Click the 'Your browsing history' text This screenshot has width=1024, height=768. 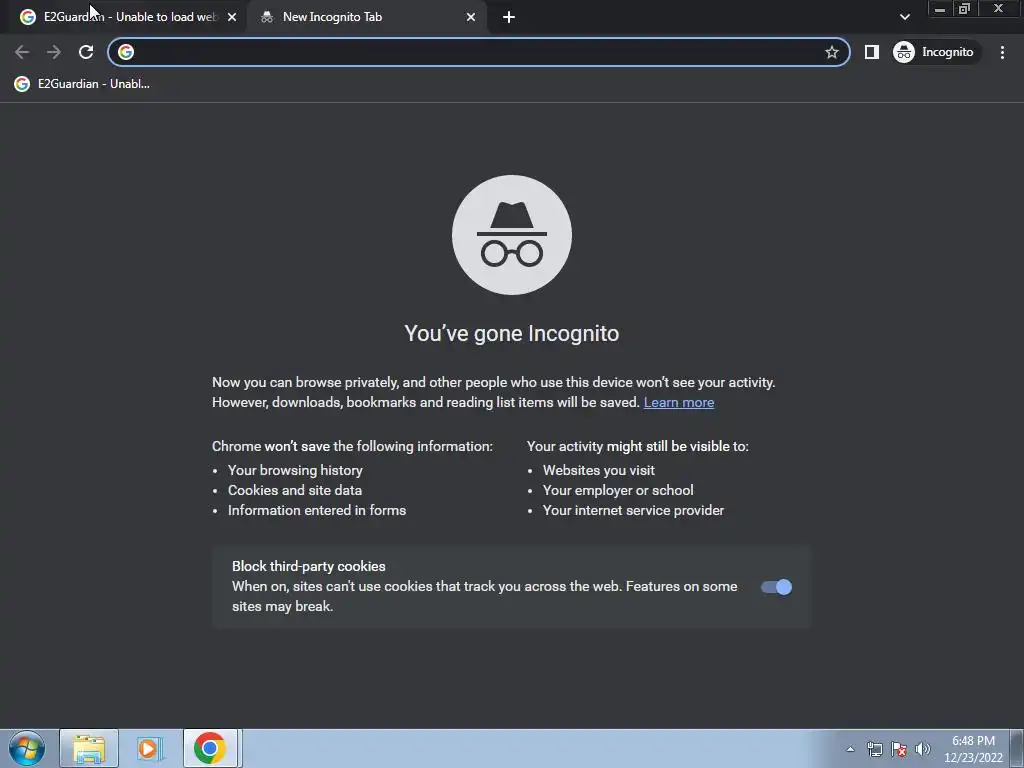point(295,470)
